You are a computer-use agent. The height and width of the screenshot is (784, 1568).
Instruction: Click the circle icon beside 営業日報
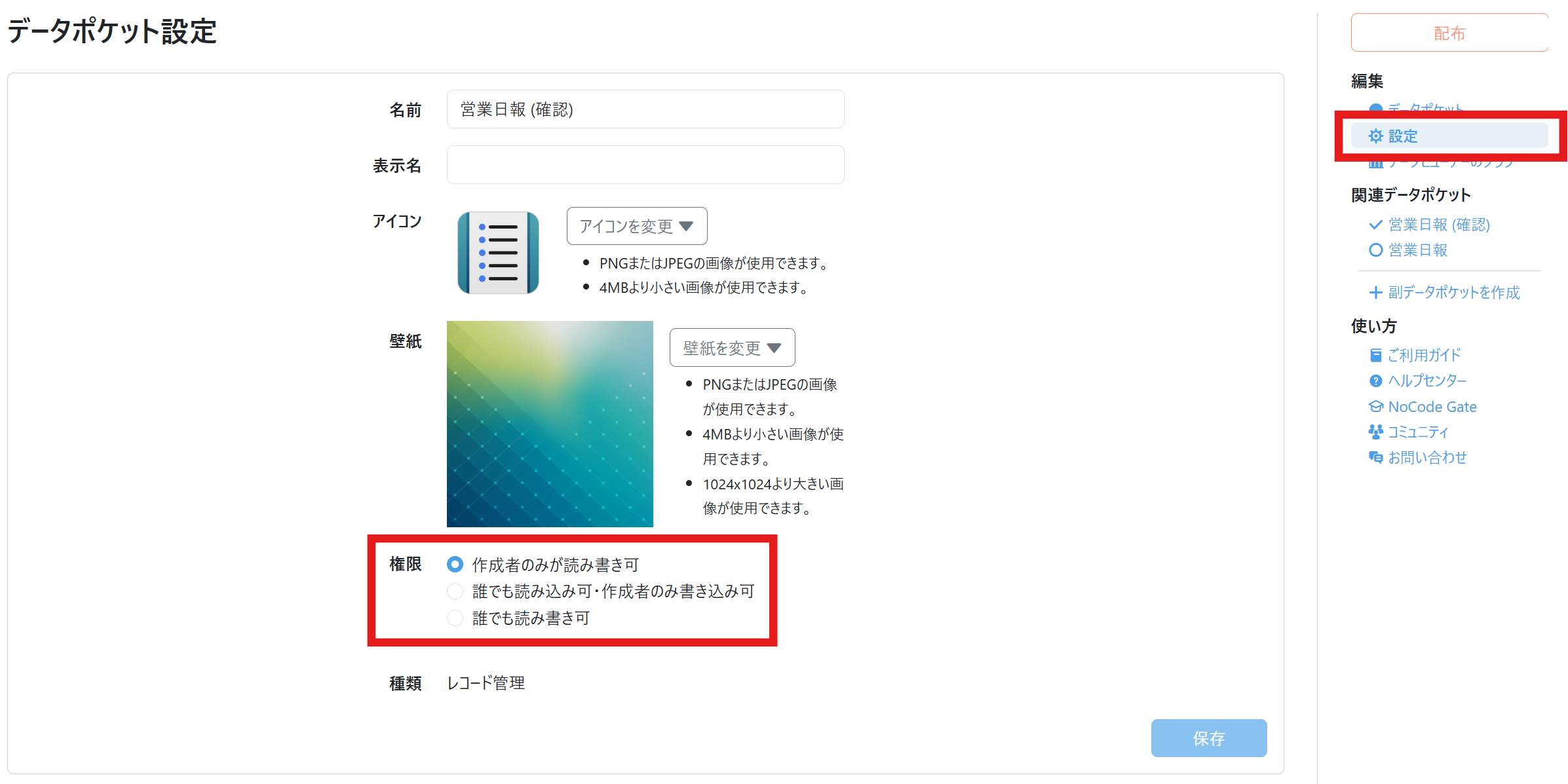(1375, 250)
